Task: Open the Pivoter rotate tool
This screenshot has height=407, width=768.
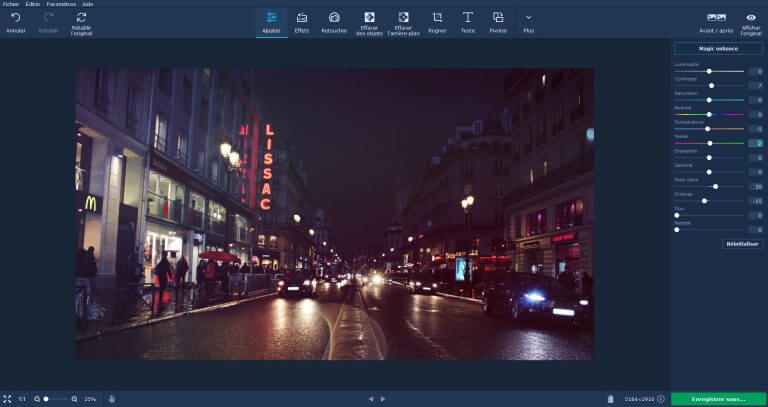Action: [498, 23]
